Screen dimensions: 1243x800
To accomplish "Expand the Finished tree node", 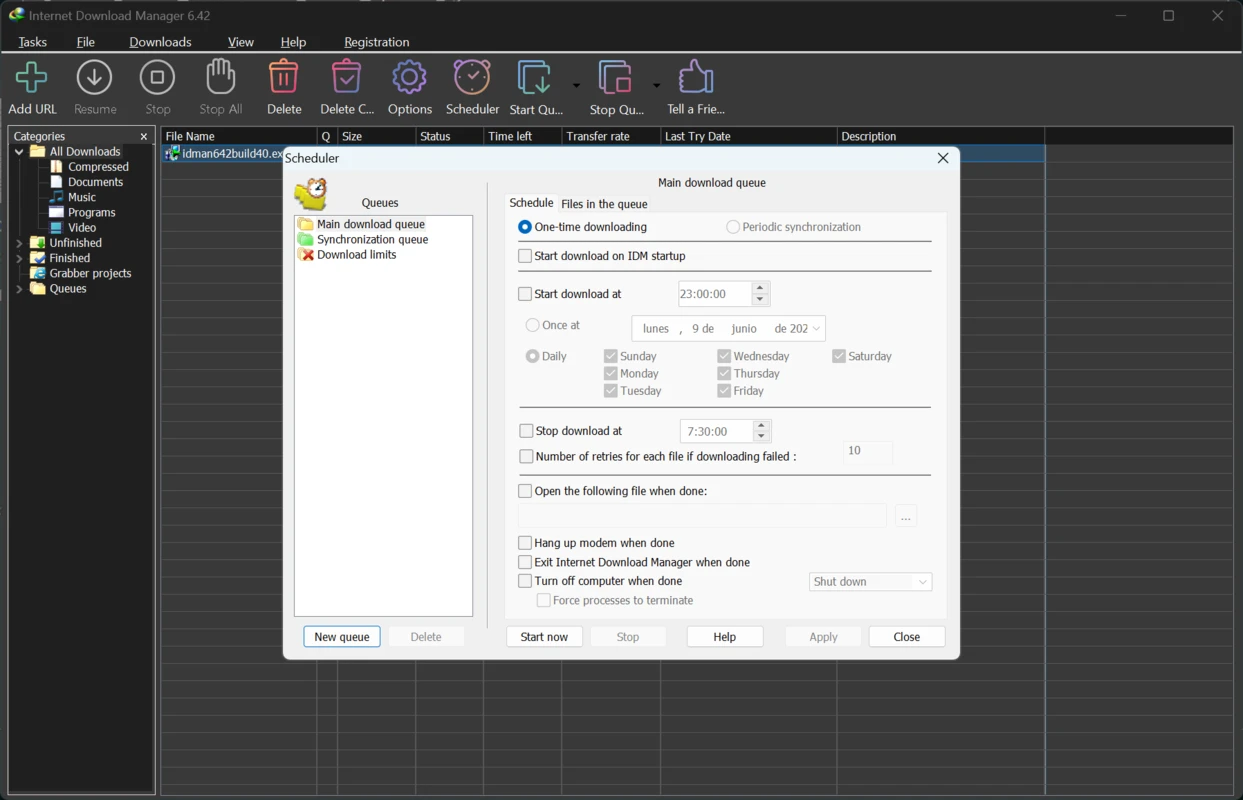I will (x=19, y=258).
